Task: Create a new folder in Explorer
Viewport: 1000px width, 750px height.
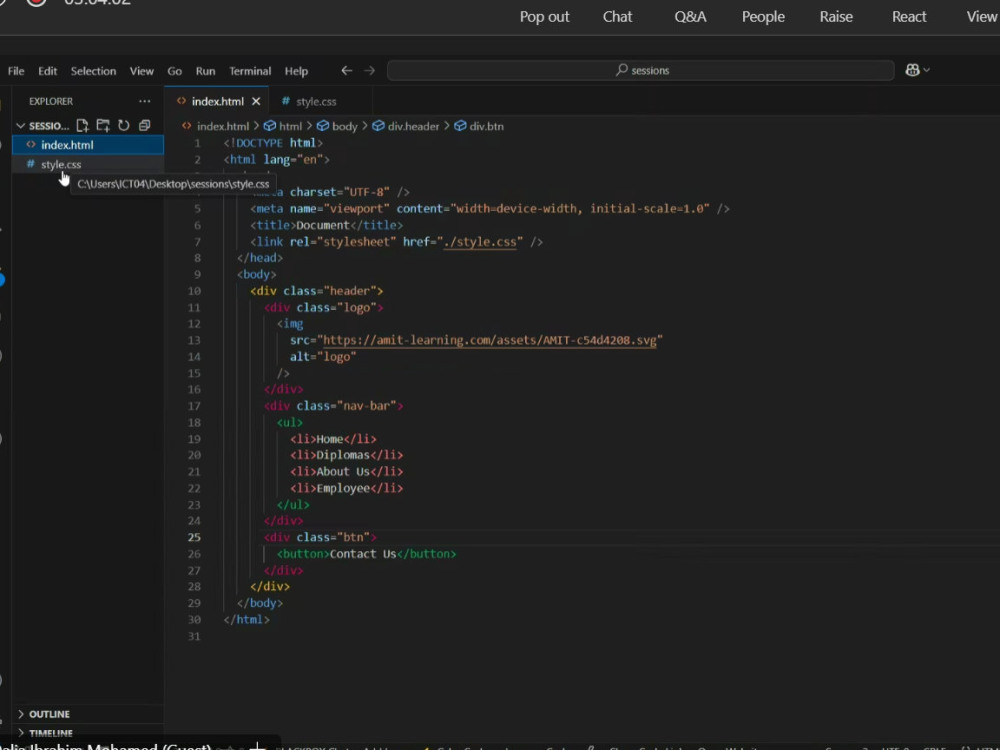Action: pyautogui.click(x=103, y=125)
